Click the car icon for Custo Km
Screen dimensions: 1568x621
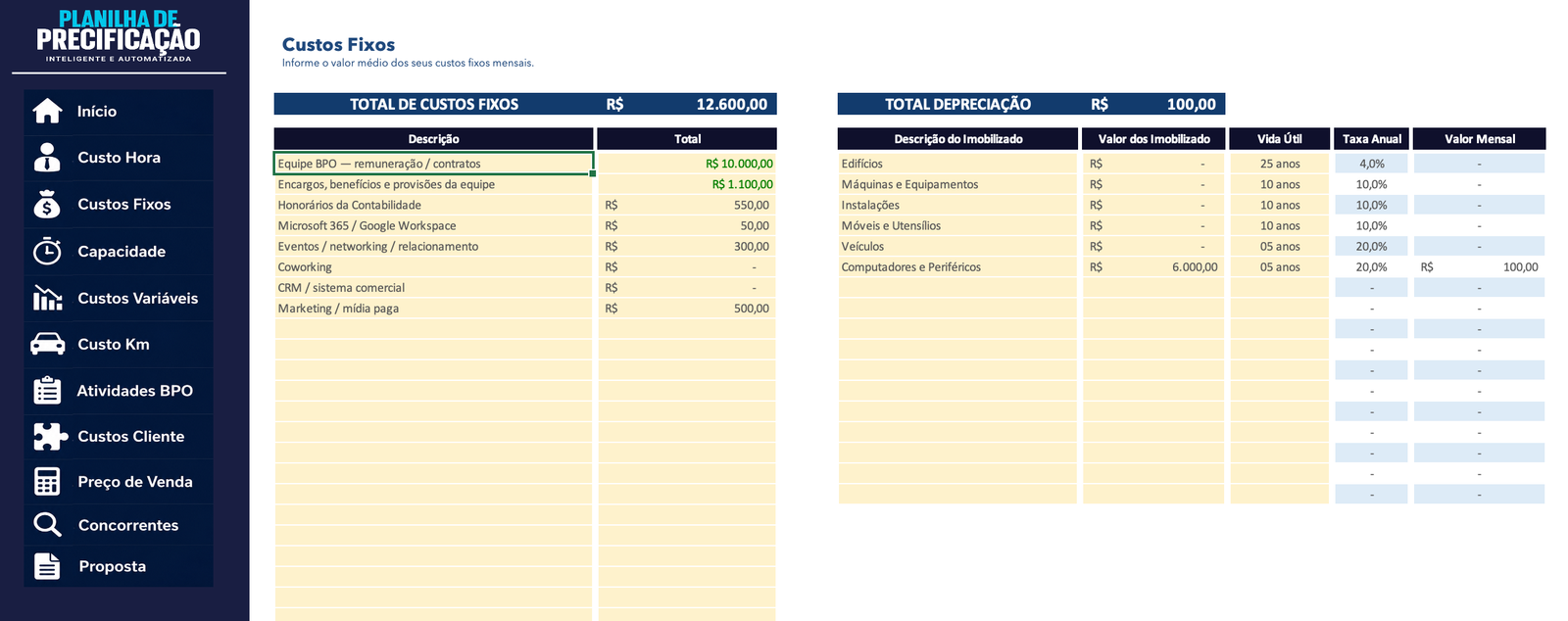point(47,344)
